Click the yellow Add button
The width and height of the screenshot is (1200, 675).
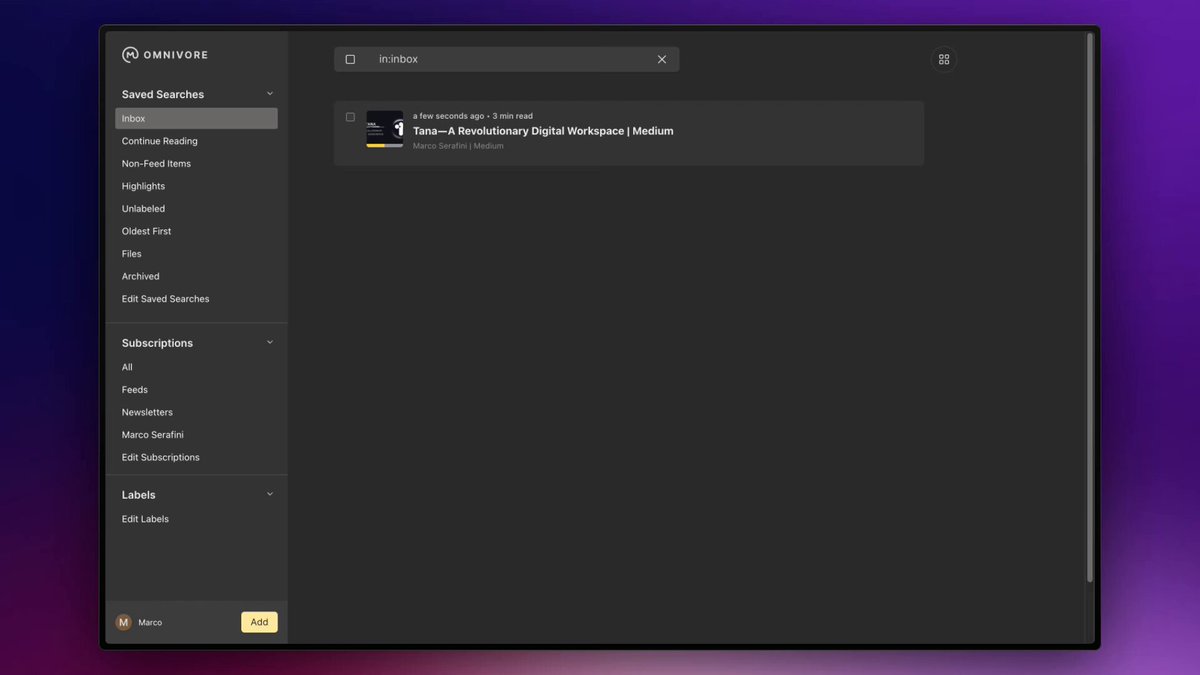pos(259,622)
